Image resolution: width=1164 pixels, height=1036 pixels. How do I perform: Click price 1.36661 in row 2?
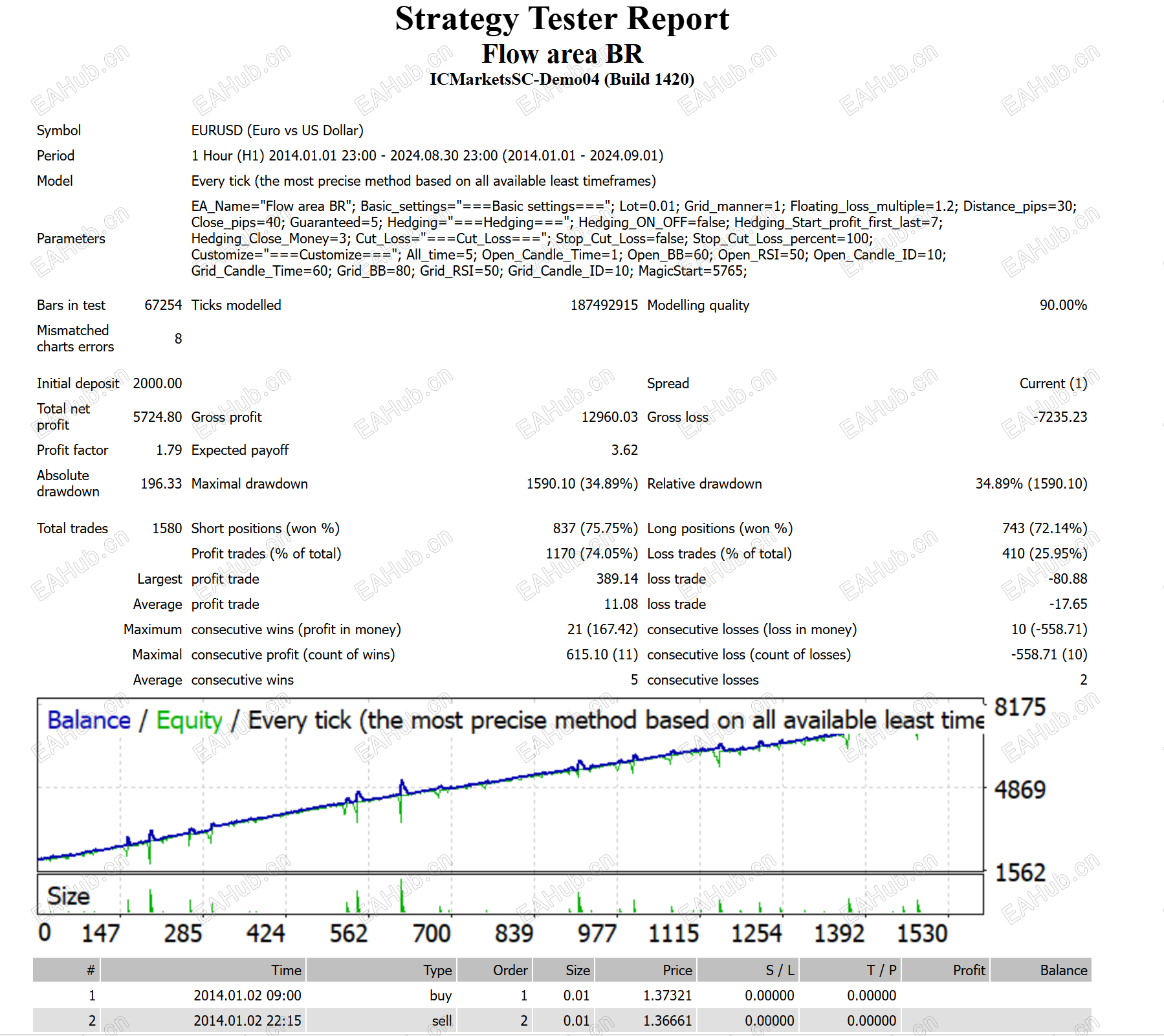pyautogui.click(x=667, y=1021)
